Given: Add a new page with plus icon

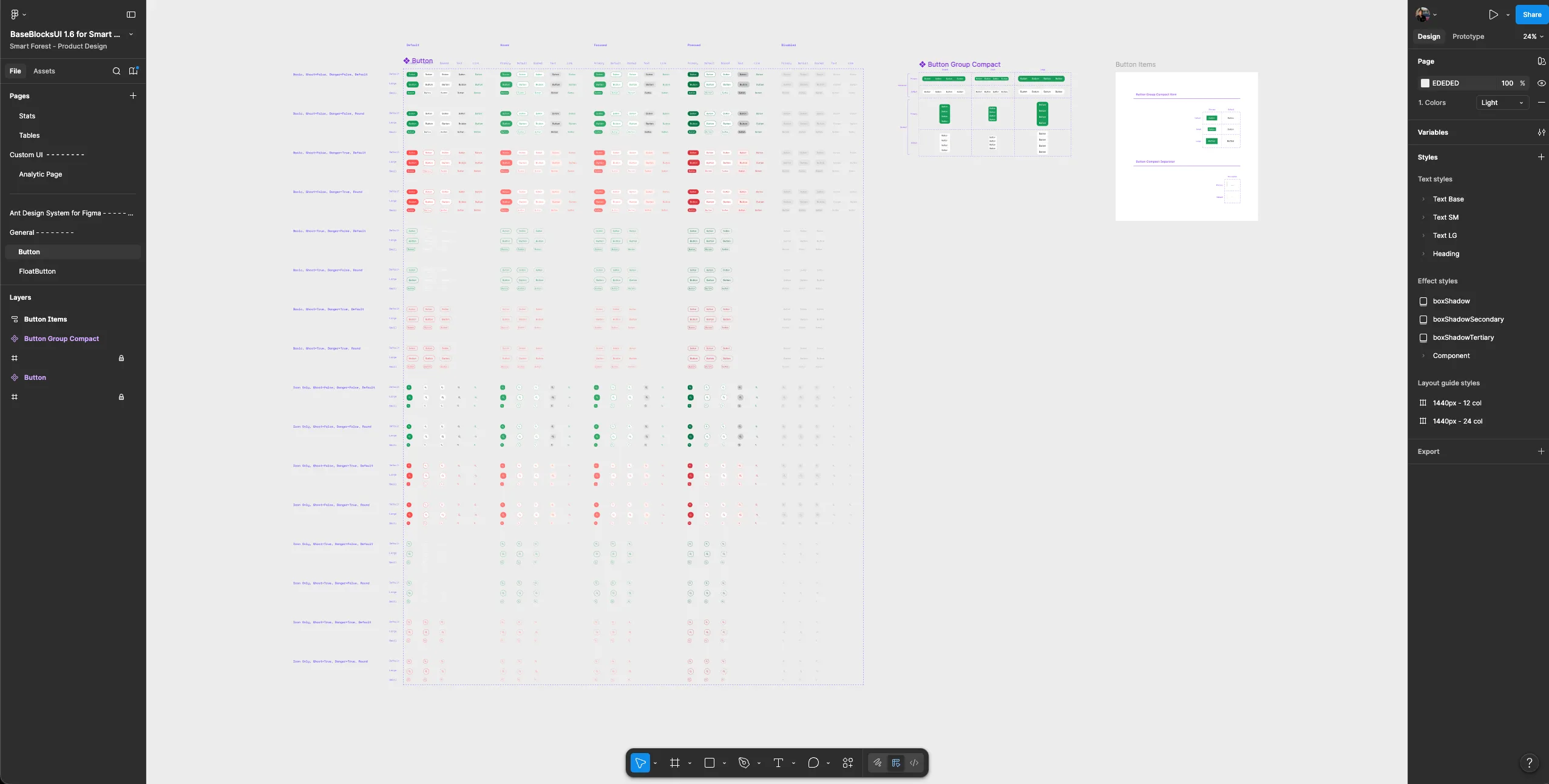Looking at the screenshot, I should pos(133,96).
